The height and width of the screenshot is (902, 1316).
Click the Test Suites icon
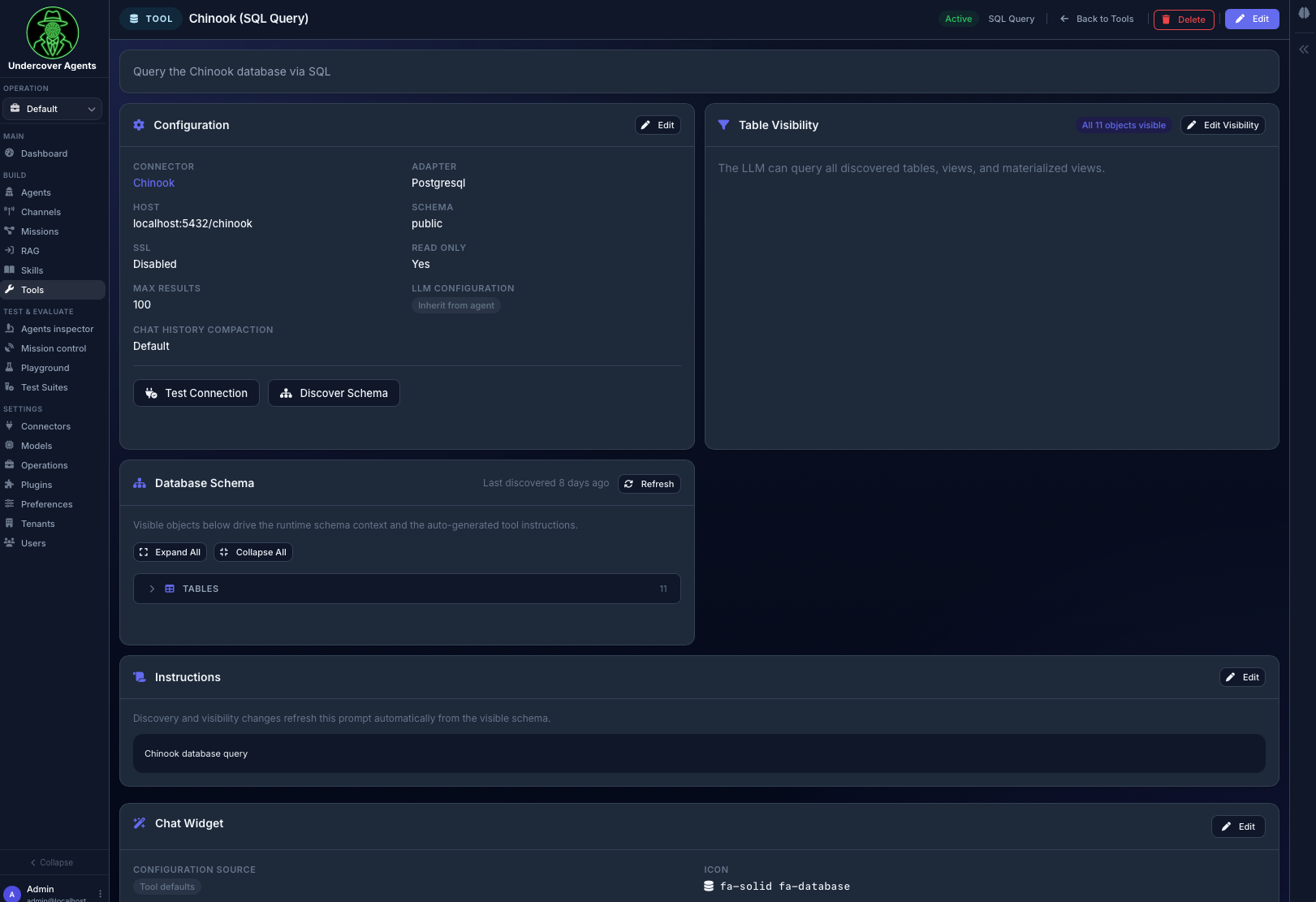coord(10,386)
